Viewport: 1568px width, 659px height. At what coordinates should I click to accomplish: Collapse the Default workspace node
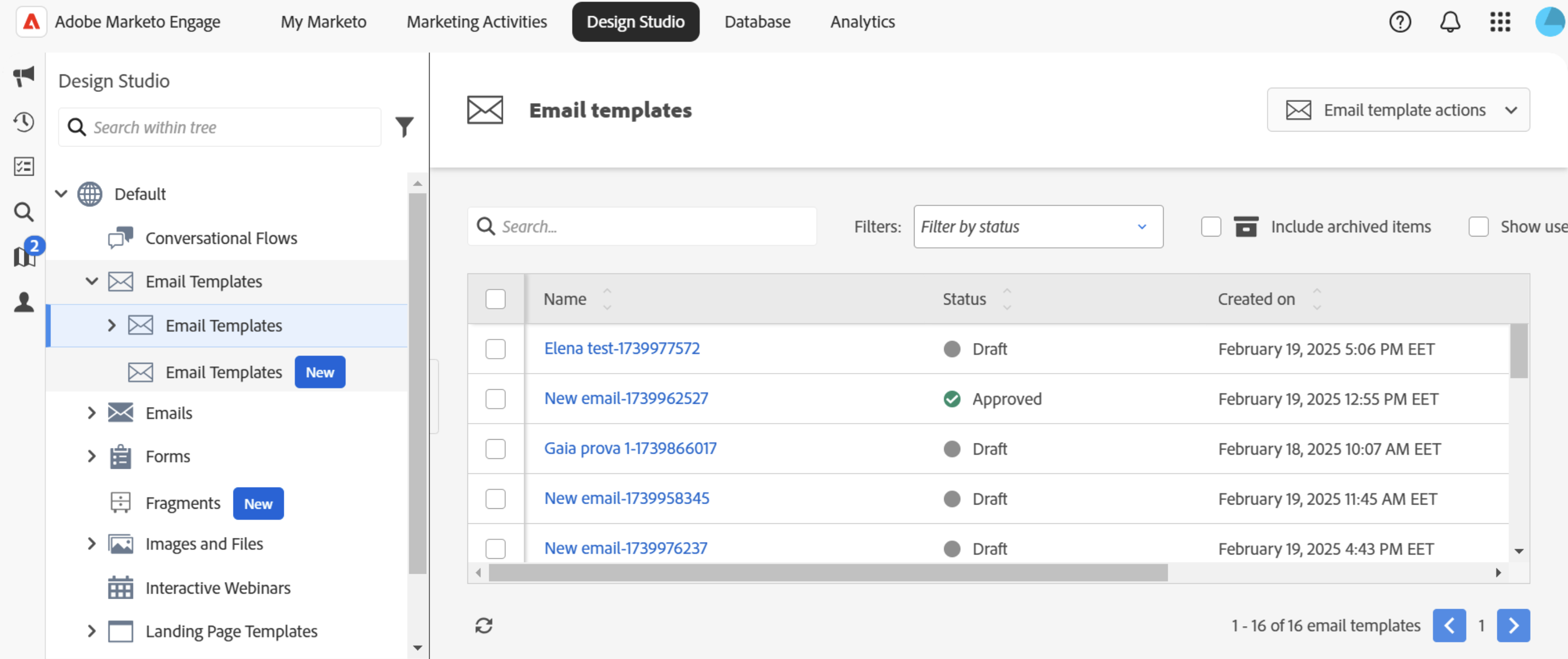[61, 194]
